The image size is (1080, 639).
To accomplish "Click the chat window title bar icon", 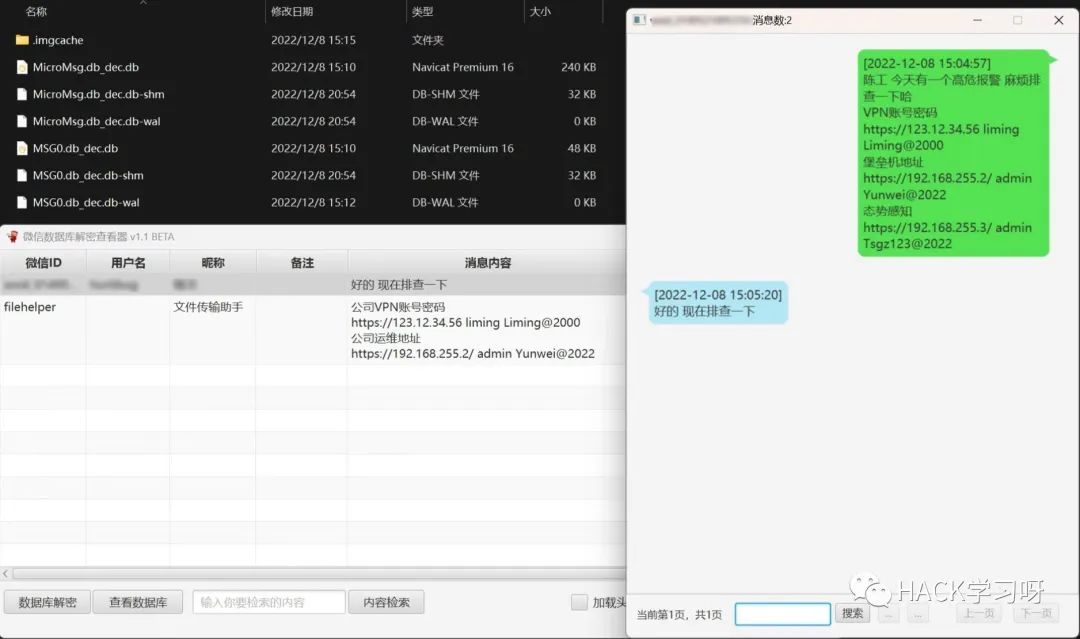I will tap(639, 20).
